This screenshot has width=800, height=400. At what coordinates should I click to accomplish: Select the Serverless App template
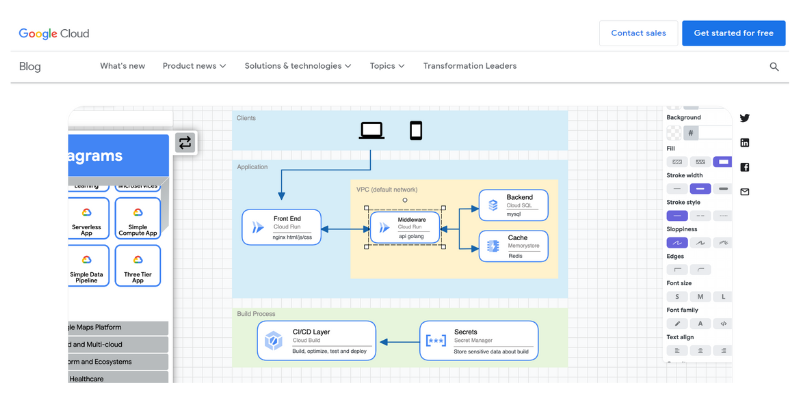click(x=89, y=218)
